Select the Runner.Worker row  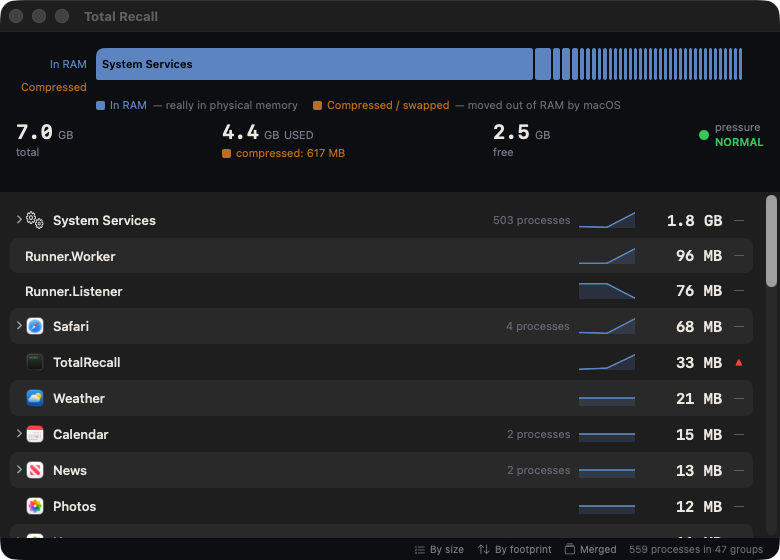pos(381,256)
